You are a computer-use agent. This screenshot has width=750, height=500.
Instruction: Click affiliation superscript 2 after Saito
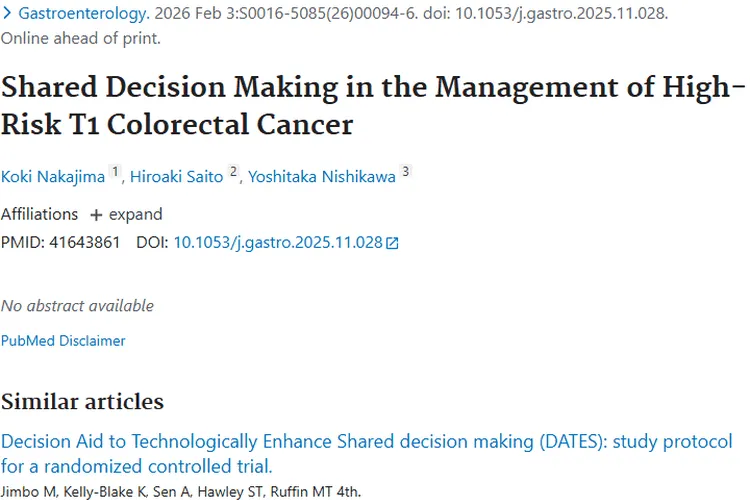(x=233, y=172)
